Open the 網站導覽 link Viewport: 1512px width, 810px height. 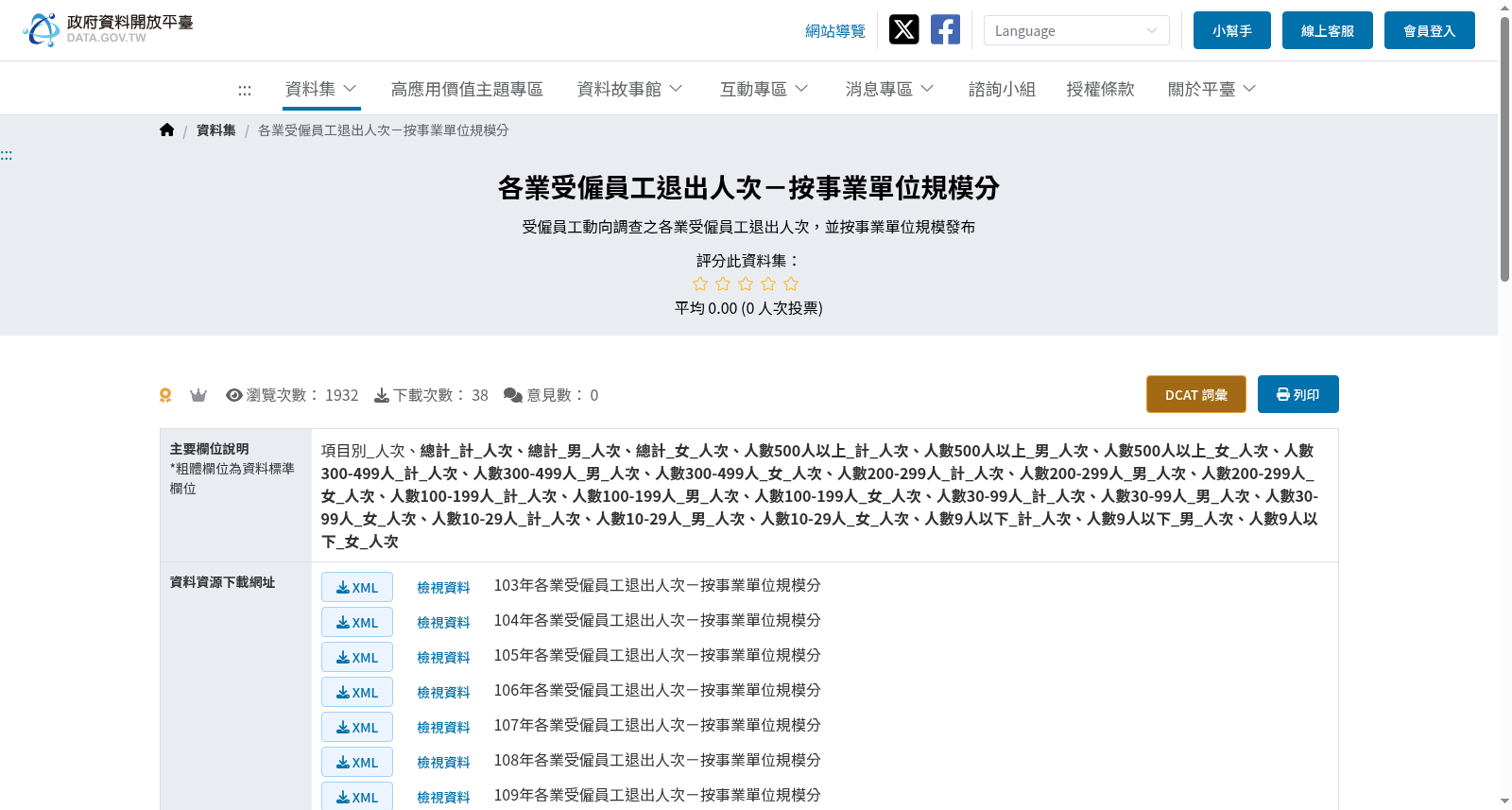pyautogui.click(x=835, y=31)
